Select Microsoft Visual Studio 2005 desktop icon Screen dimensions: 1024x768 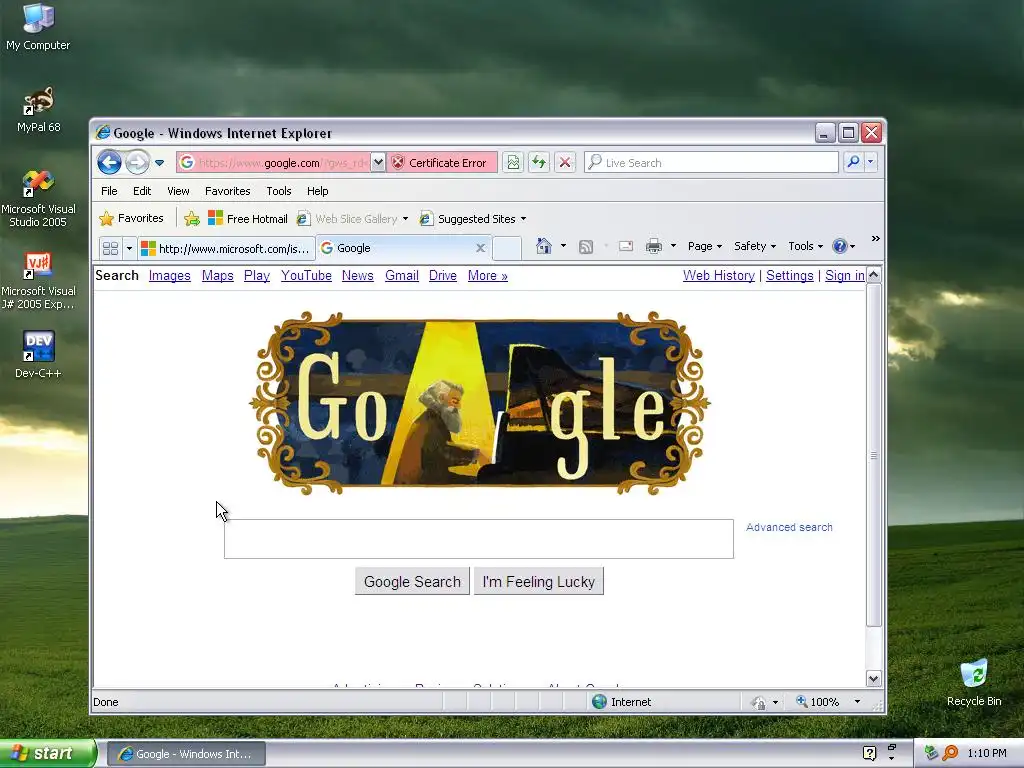click(x=39, y=199)
